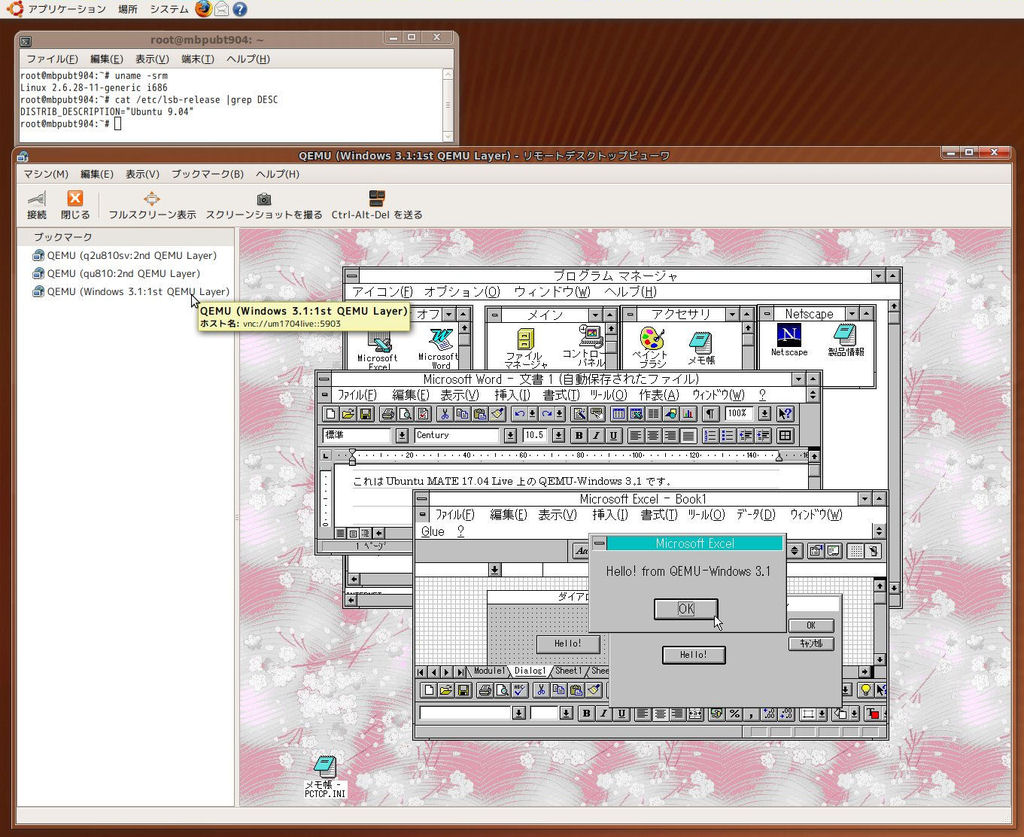Click Columns icon in Word toolbar
Image resolution: width=1024 pixels, height=837 pixels.
653,413
